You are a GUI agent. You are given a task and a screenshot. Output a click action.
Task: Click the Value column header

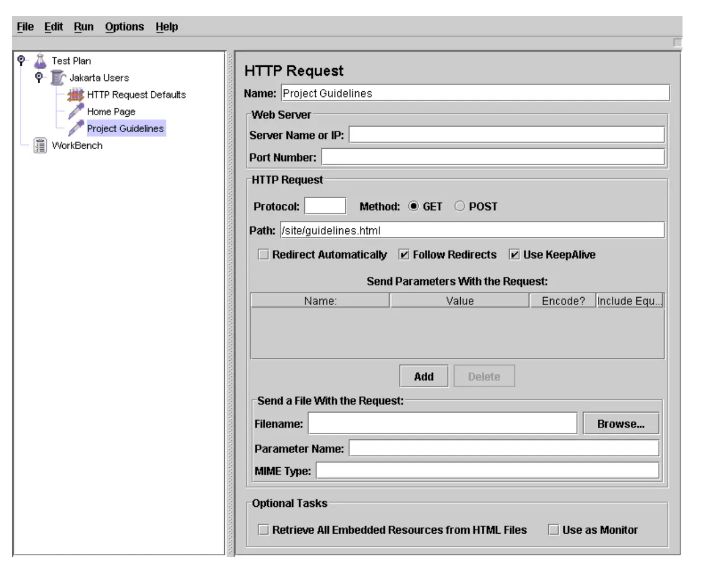[459, 301]
